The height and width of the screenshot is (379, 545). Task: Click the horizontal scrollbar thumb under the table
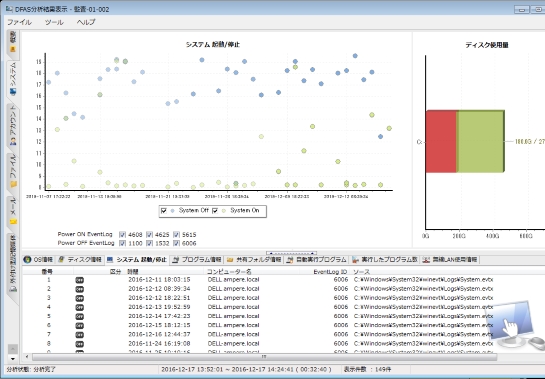(264, 357)
